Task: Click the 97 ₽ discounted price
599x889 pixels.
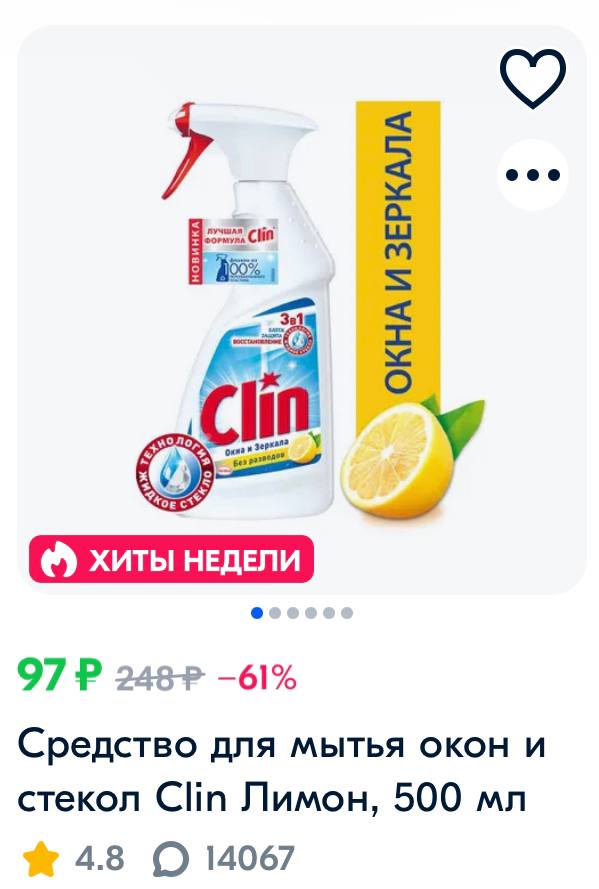Action: coord(61,676)
